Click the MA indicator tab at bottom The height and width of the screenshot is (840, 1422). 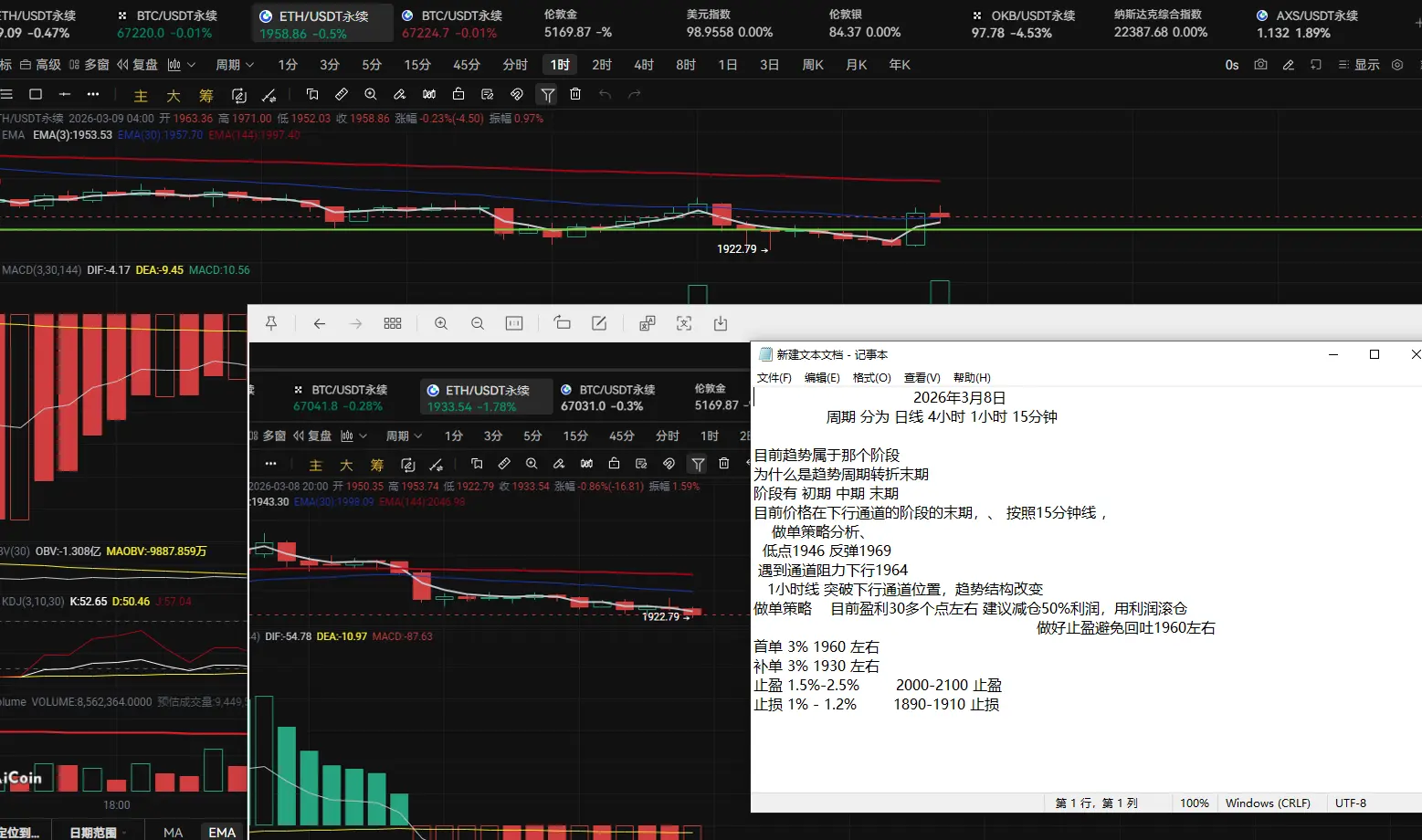(x=174, y=832)
